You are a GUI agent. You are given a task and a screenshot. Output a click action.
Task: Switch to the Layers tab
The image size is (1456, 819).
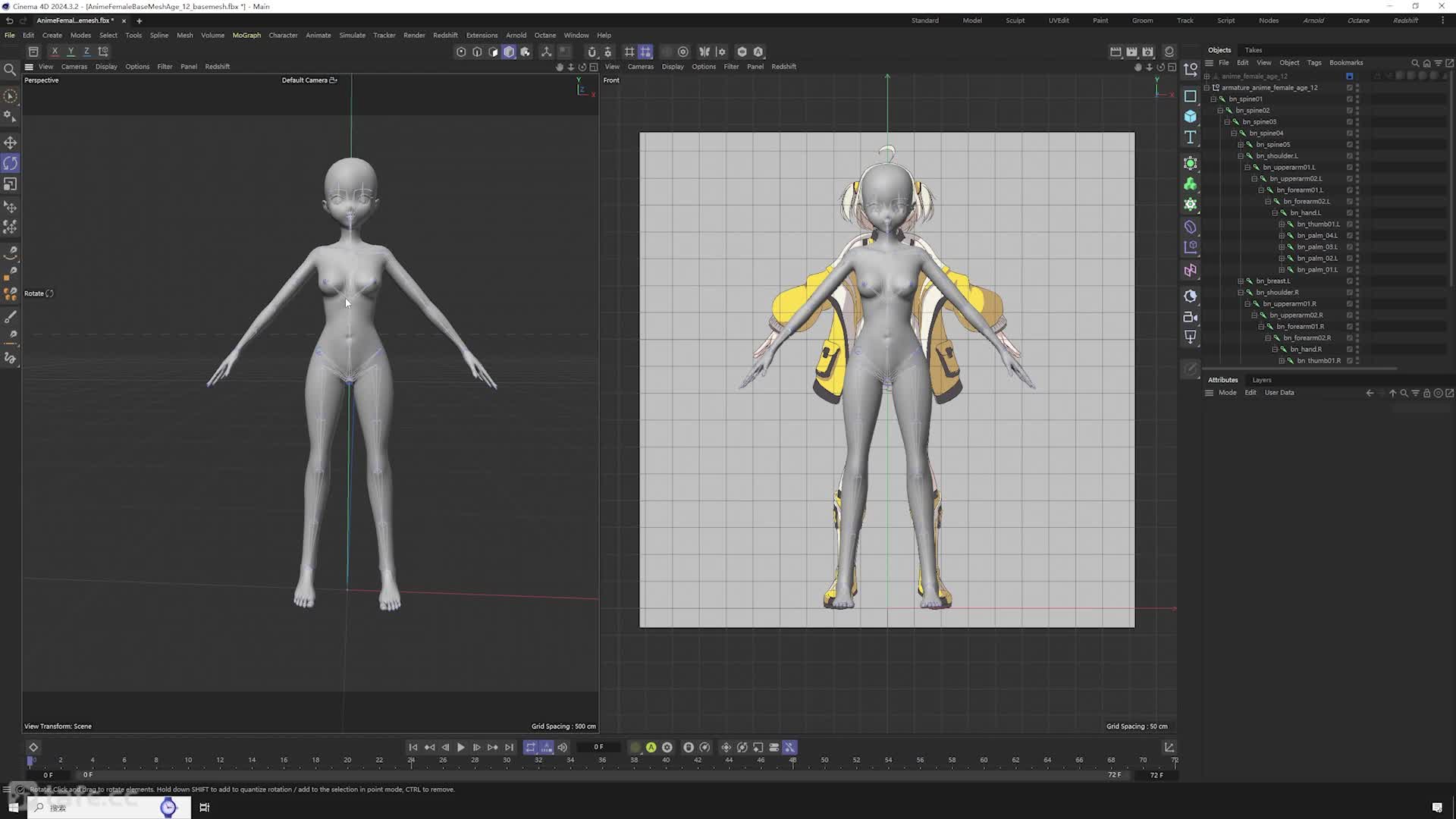[1262, 380]
